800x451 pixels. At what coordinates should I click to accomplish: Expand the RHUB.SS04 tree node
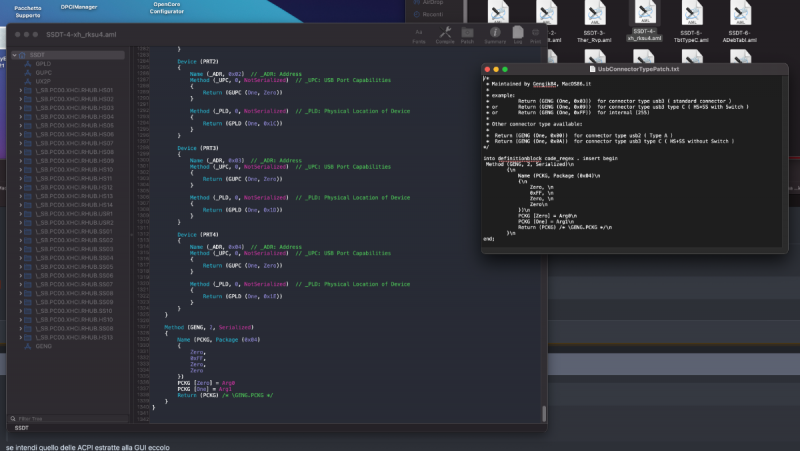pos(20,258)
